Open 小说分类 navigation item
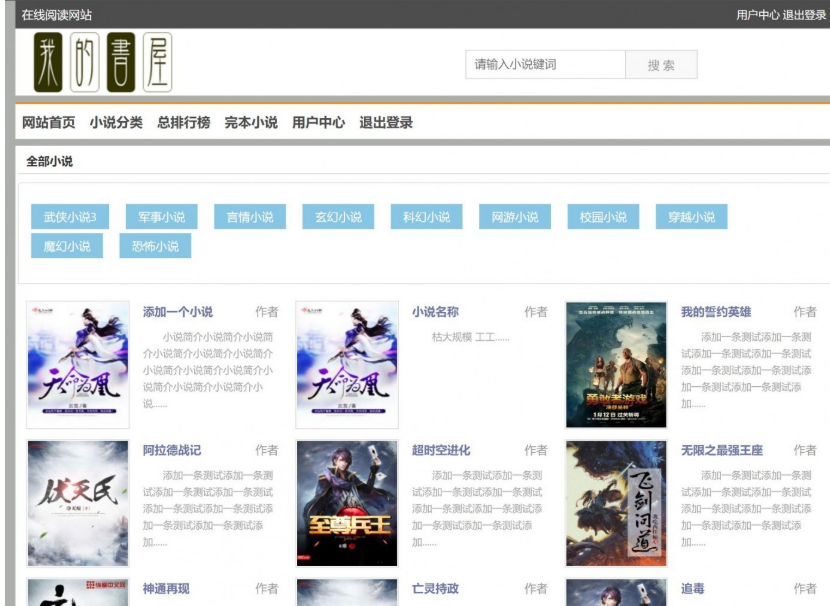The image size is (830, 606). click(116, 123)
